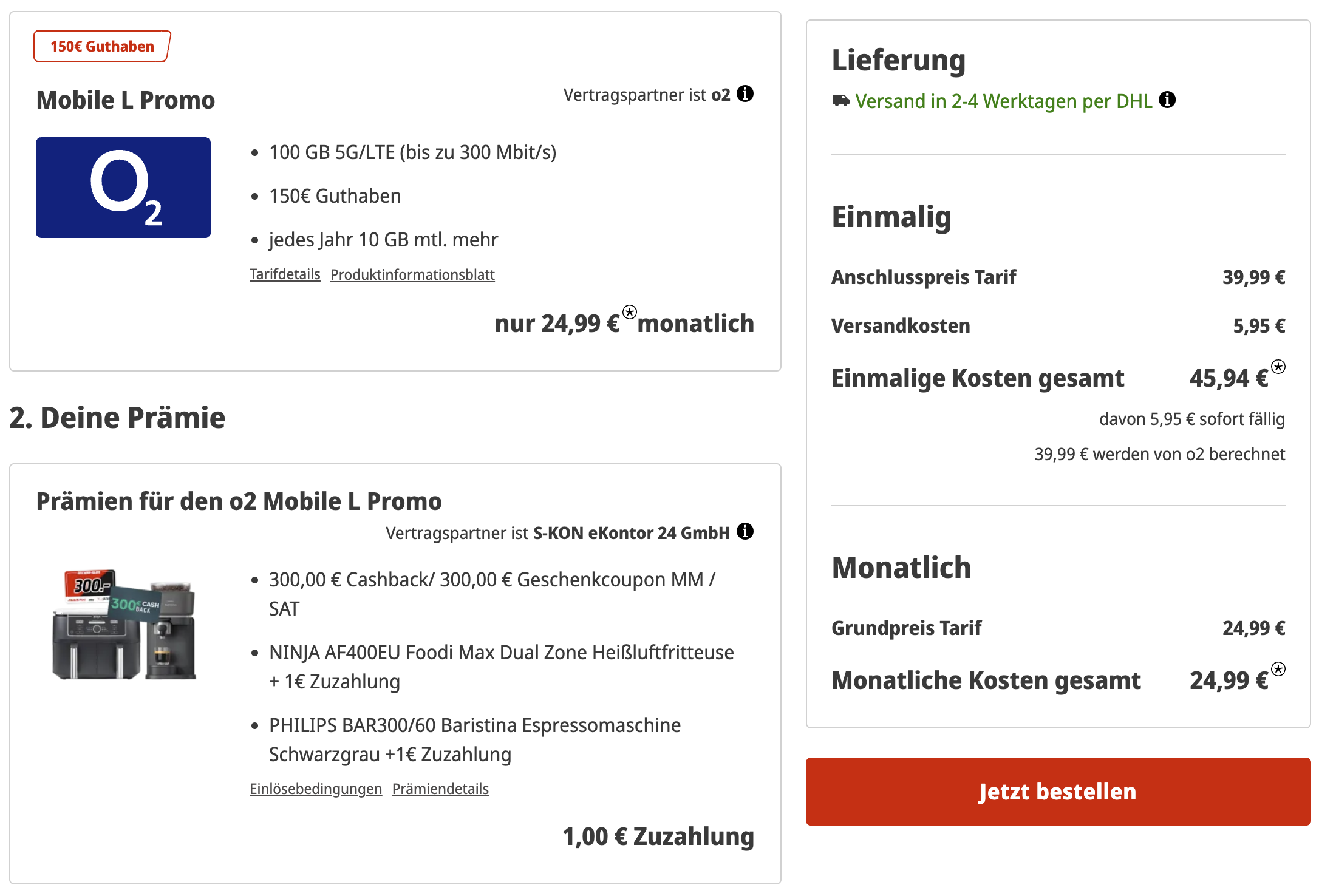Open info icon next to S-KON eKontor 24 GmbH

click(745, 532)
